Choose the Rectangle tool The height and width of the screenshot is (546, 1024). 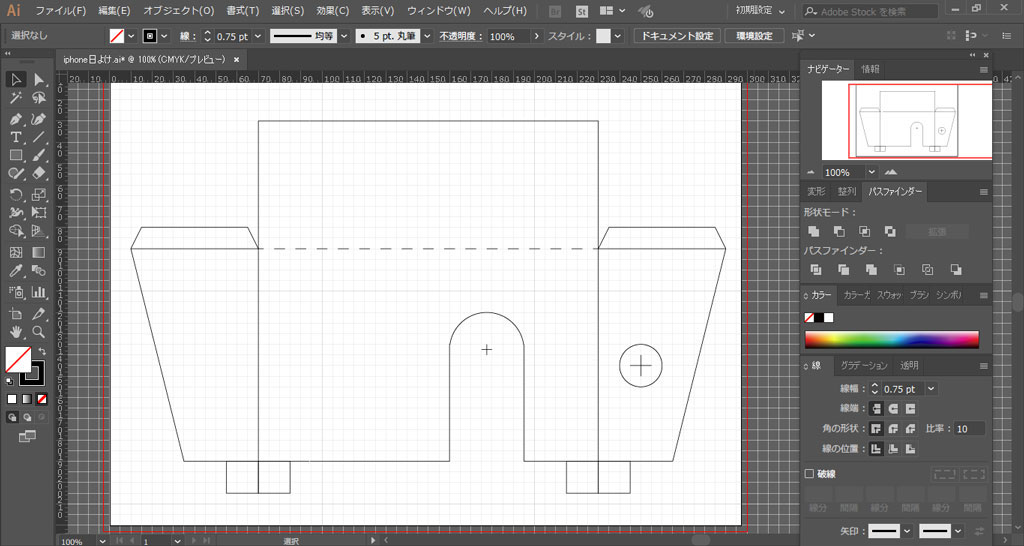pyautogui.click(x=16, y=155)
